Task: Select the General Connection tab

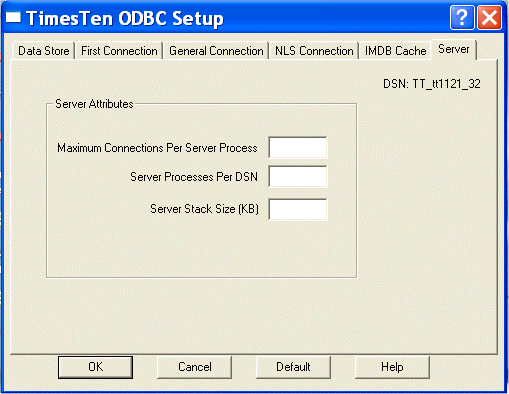Action: tap(216, 51)
